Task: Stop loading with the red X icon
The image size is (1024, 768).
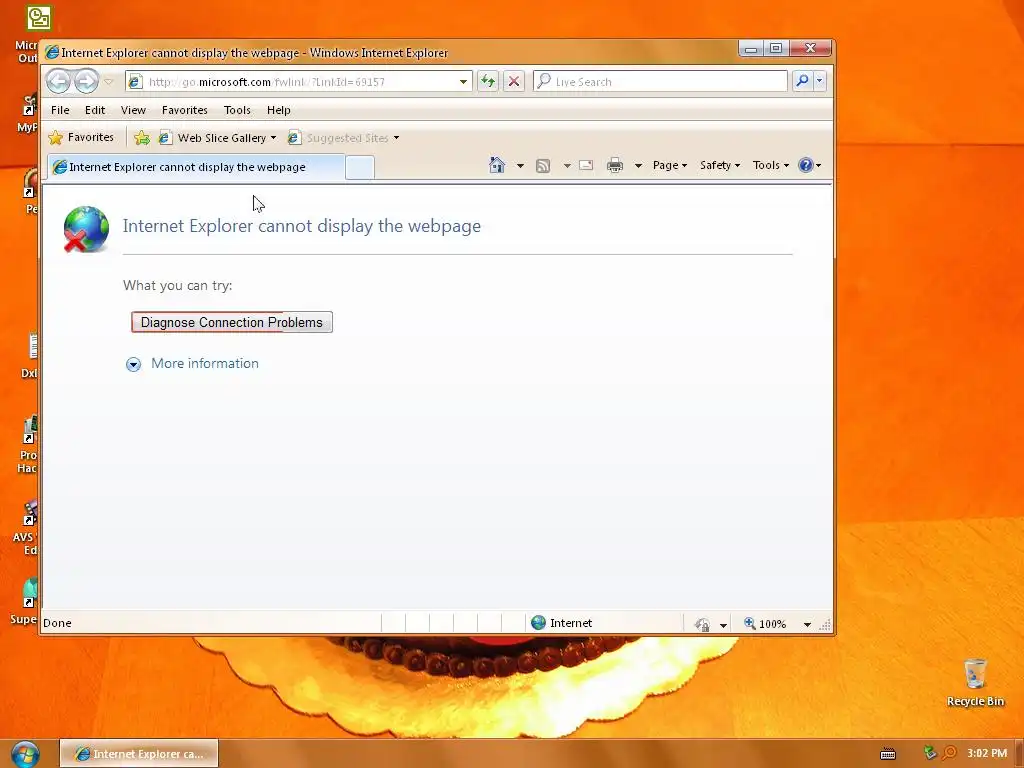Action: pyautogui.click(x=514, y=81)
